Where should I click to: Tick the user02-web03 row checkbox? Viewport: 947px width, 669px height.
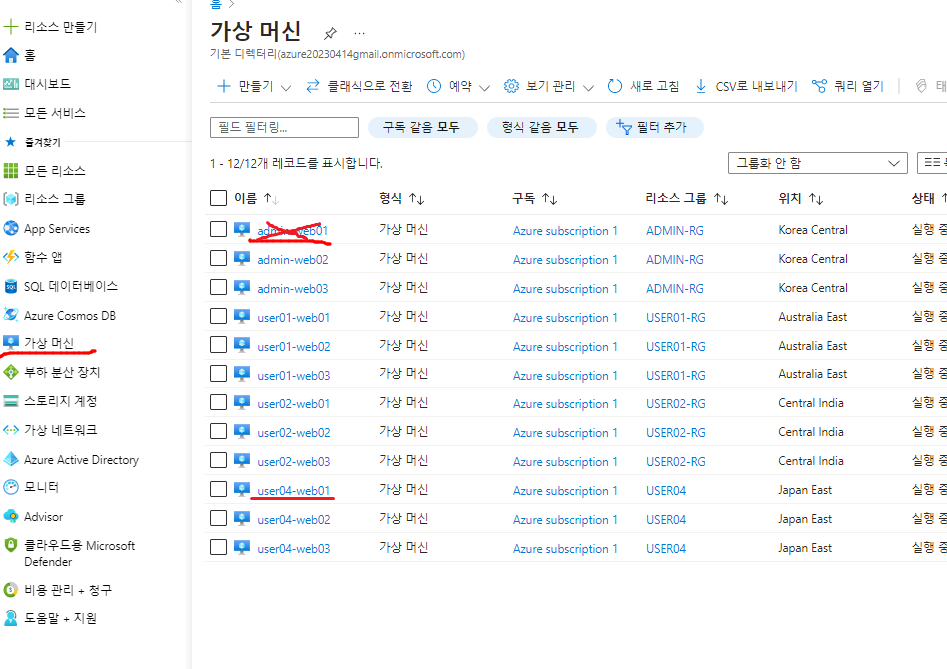(x=218, y=460)
